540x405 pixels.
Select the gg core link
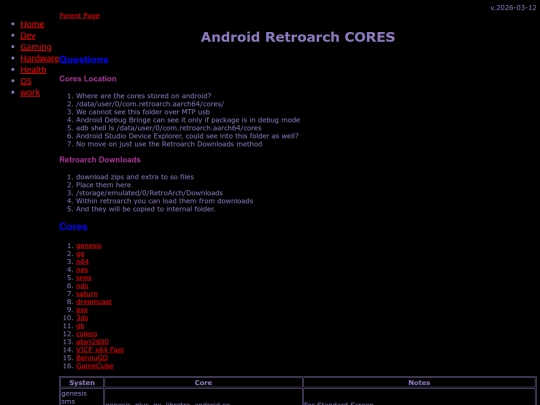(80, 254)
